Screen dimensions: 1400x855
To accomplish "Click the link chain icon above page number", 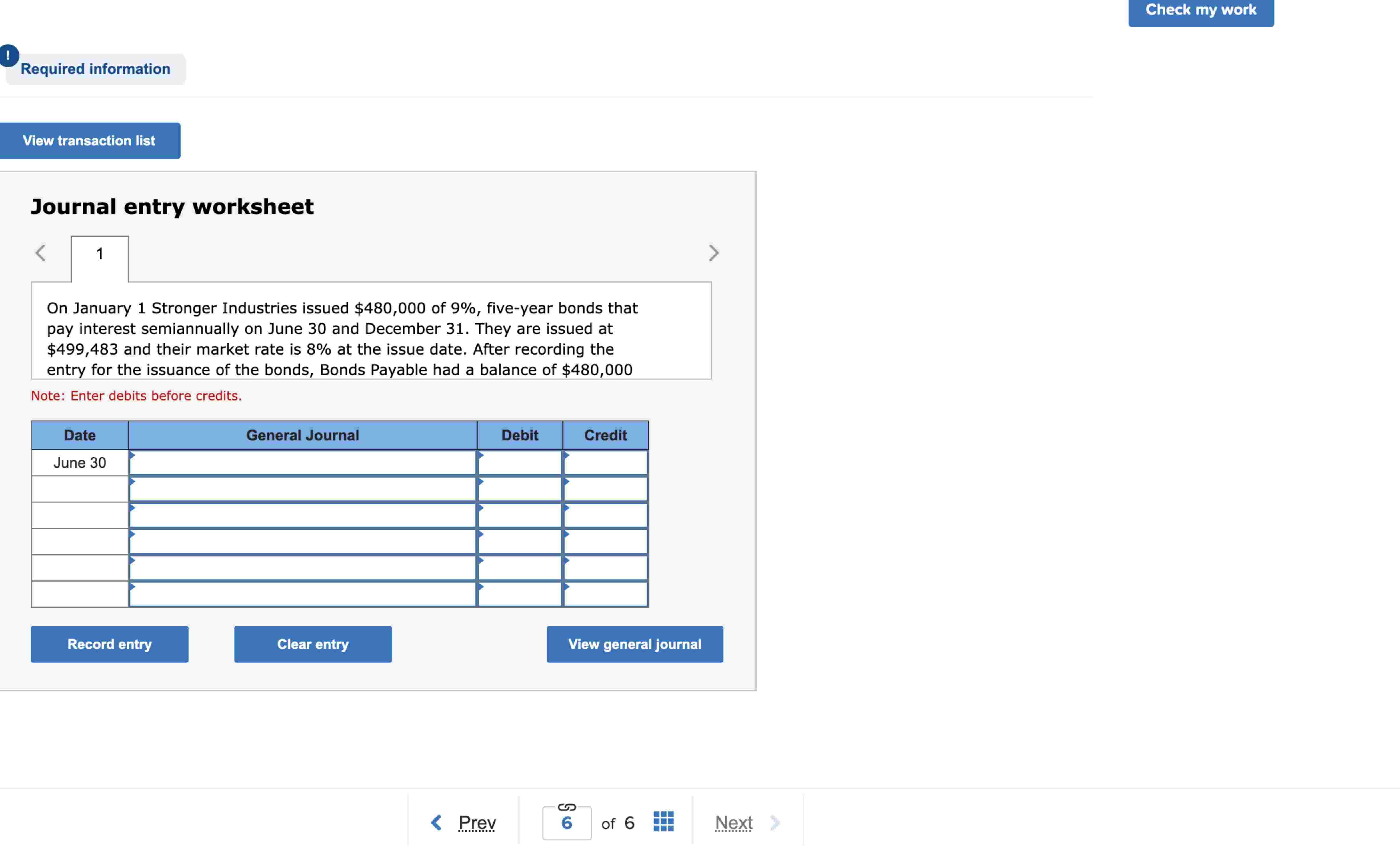I will point(567,807).
